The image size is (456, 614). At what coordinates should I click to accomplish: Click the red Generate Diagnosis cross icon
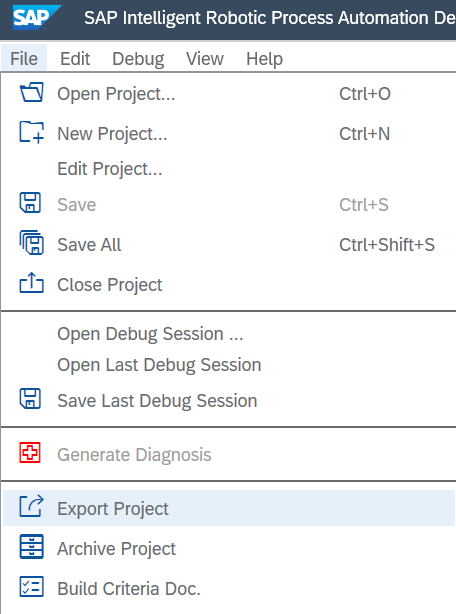tap(30, 453)
